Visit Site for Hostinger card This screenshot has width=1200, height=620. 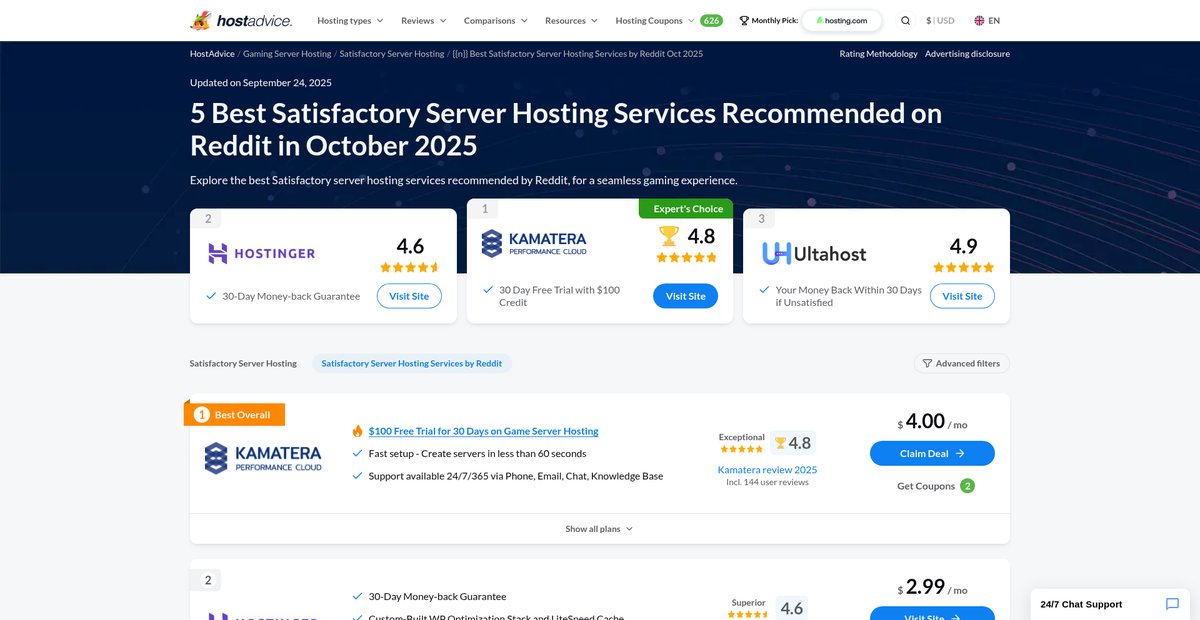coord(409,296)
